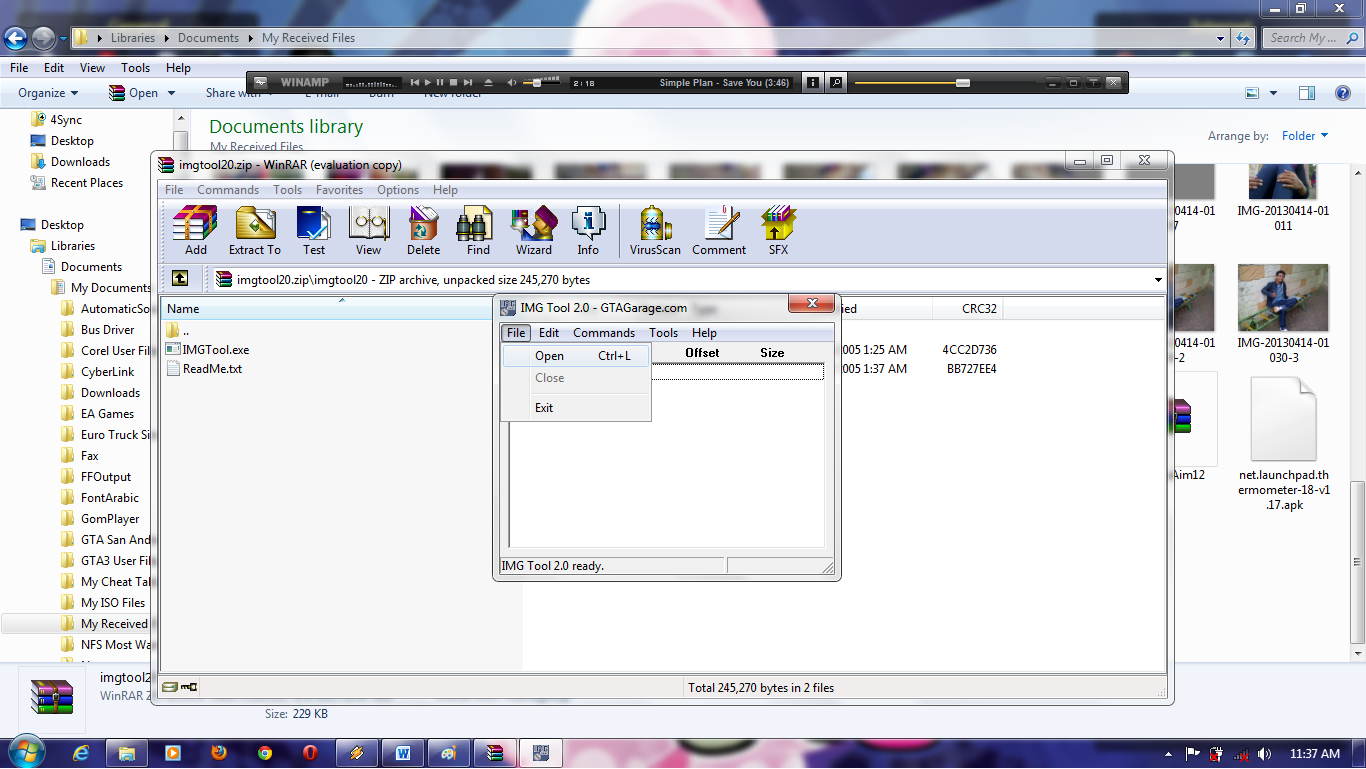Open the Organize dropdown in Explorer

48,93
